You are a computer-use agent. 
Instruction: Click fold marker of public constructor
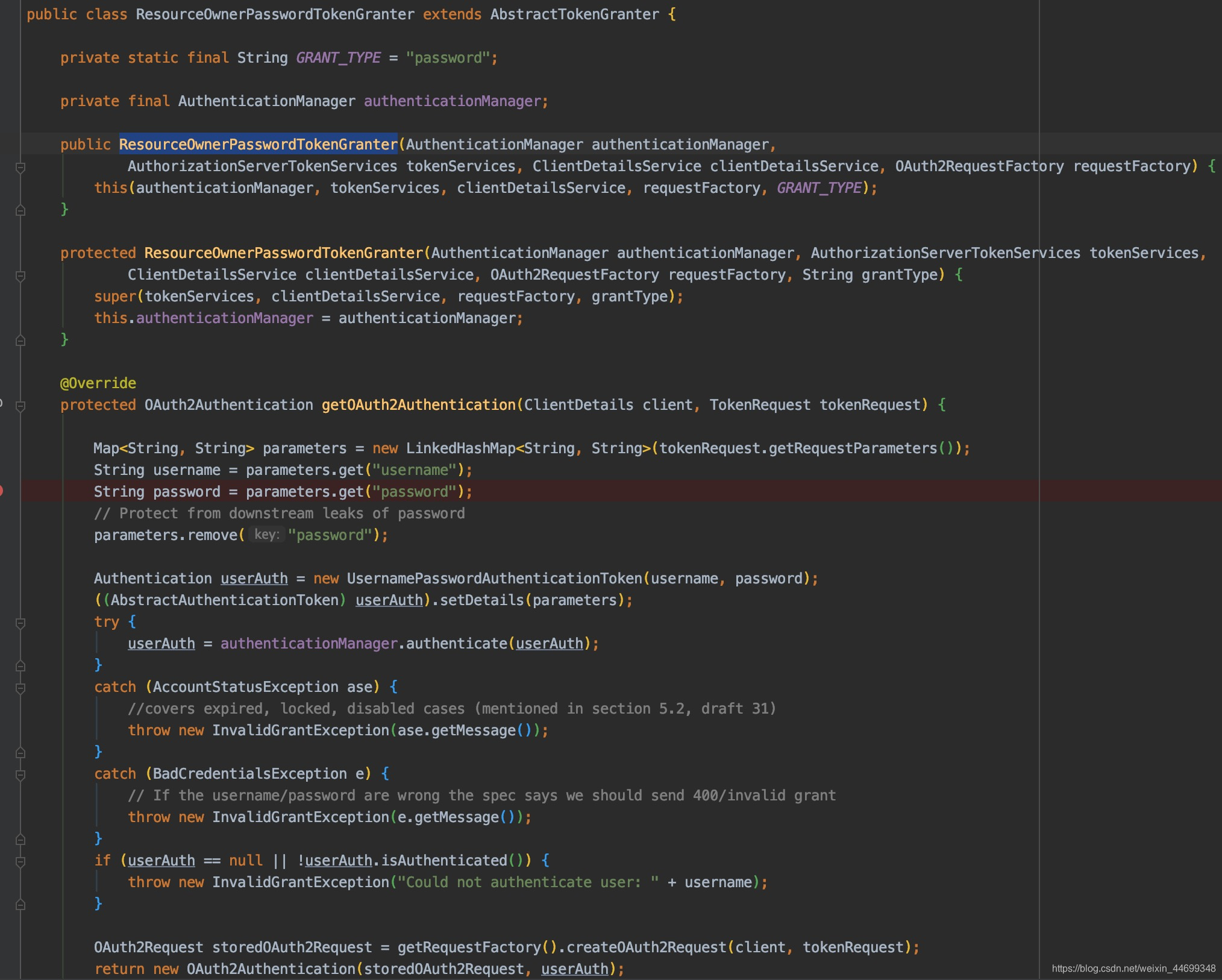(20, 167)
